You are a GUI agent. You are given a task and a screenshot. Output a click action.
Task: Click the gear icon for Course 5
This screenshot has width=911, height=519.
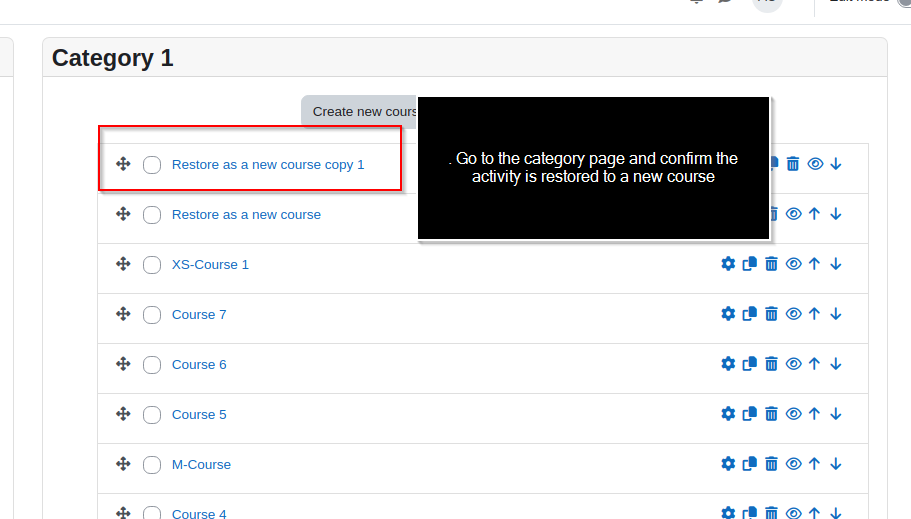(x=728, y=414)
